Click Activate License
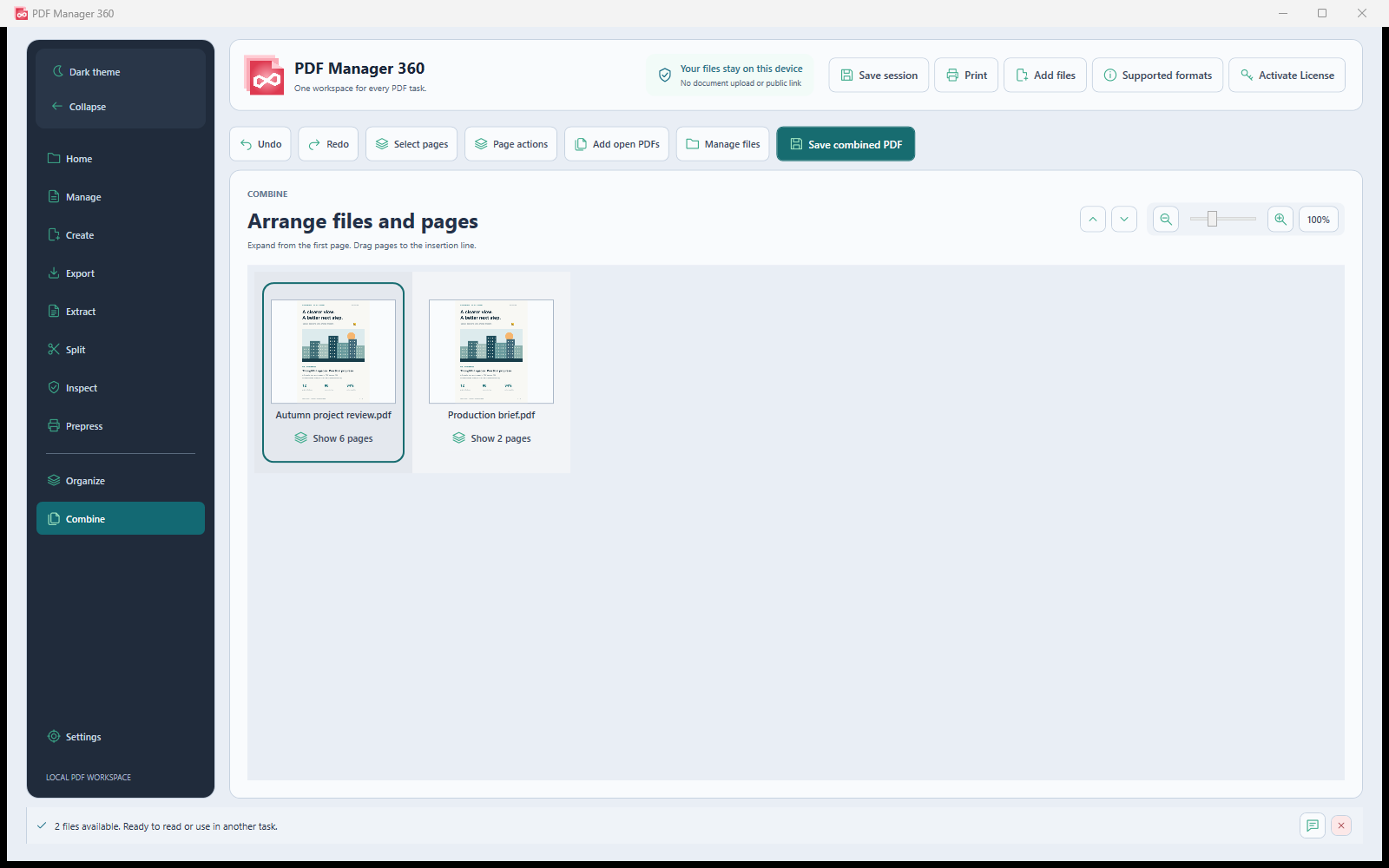The image size is (1389, 868). 1287,76
